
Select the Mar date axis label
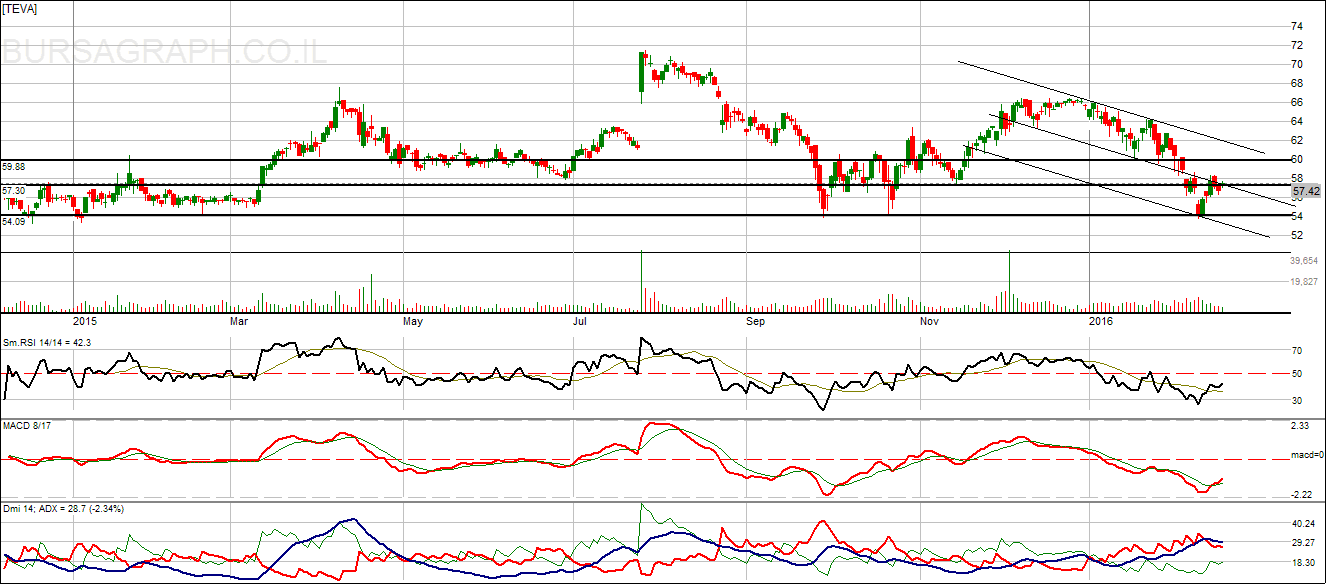[239, 321]
